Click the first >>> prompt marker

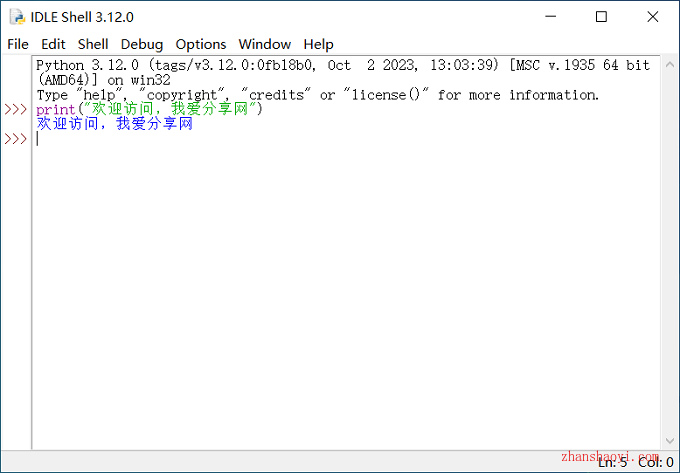pos(16,109)
